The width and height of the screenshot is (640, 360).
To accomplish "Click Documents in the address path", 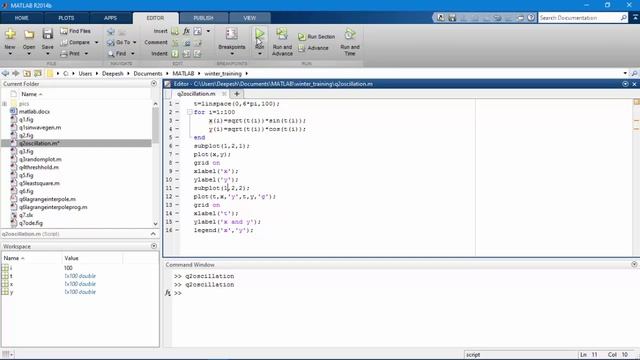I will [148, 73].
